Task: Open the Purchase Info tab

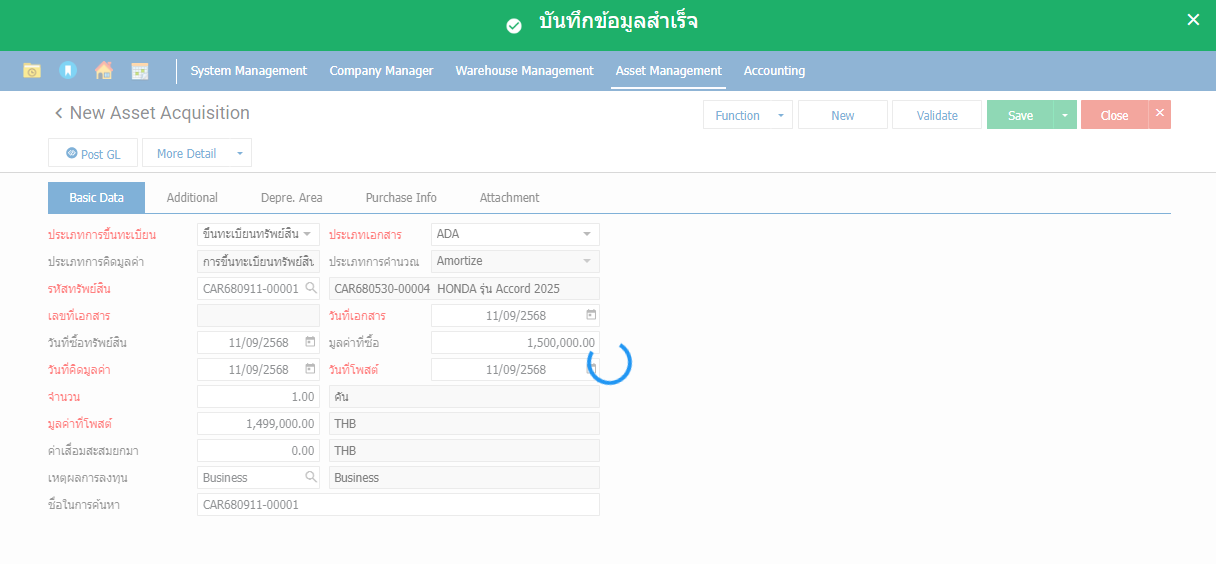Action: click(x=401, y=198)
